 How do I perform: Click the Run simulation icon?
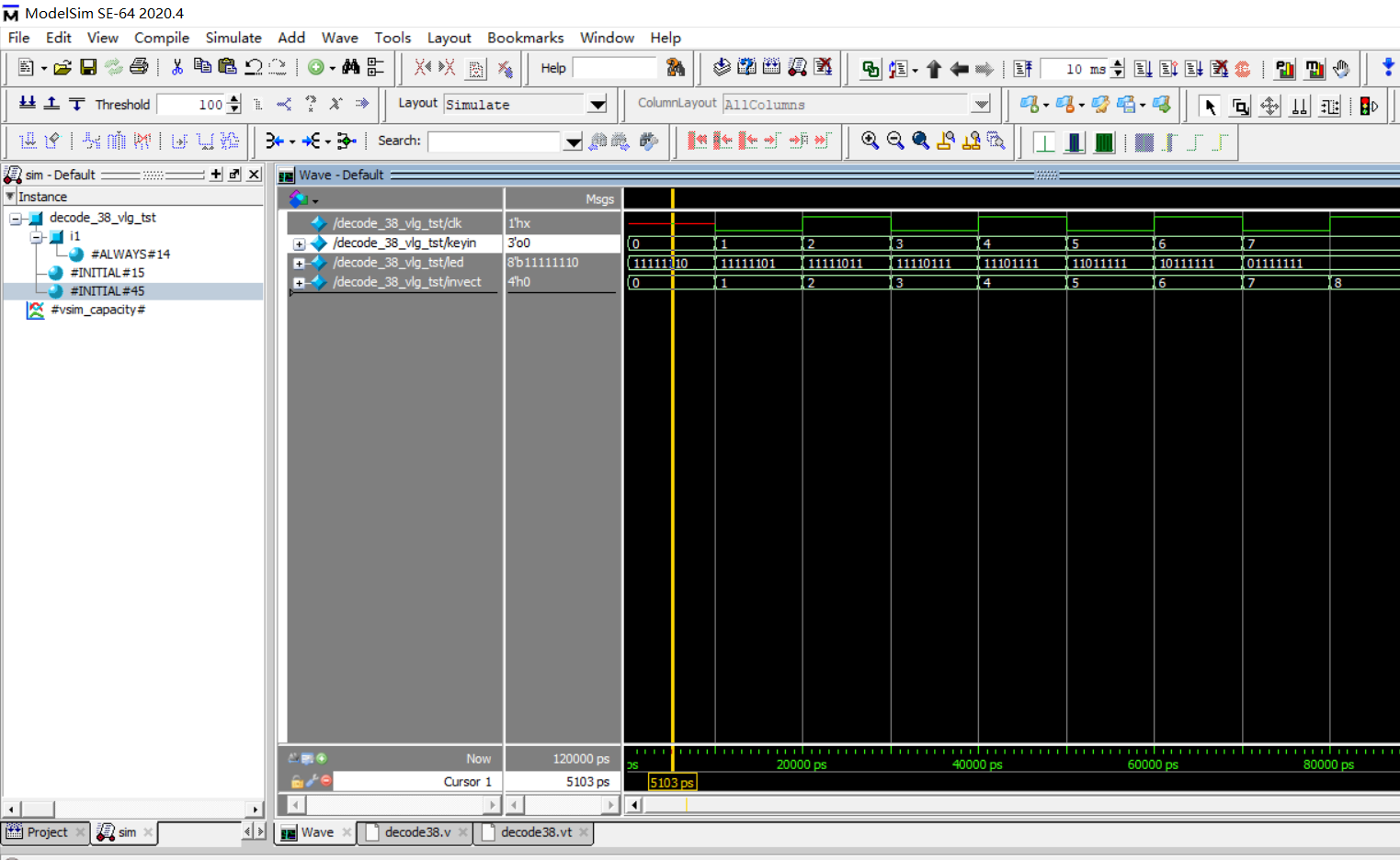(1144, 68)
